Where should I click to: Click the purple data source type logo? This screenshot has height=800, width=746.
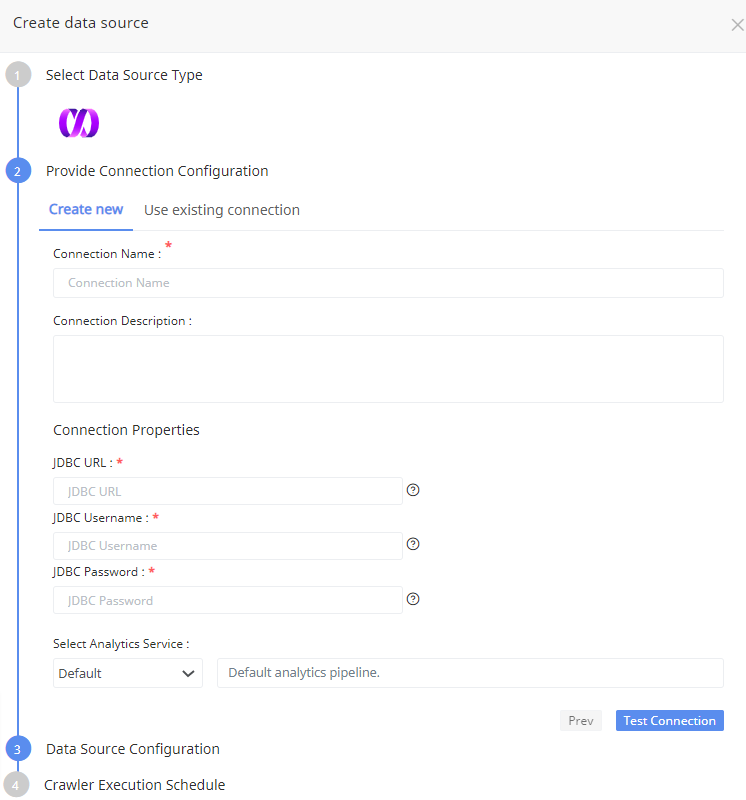click(78, 123)
